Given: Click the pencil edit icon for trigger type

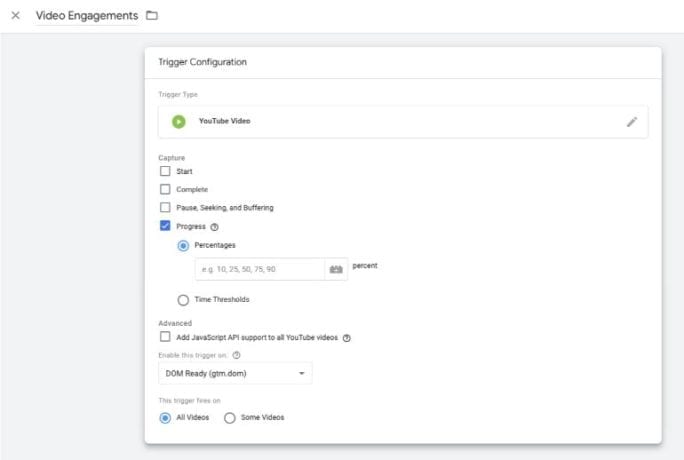Looking at the screenshot, I should click(x=632, y=122).
